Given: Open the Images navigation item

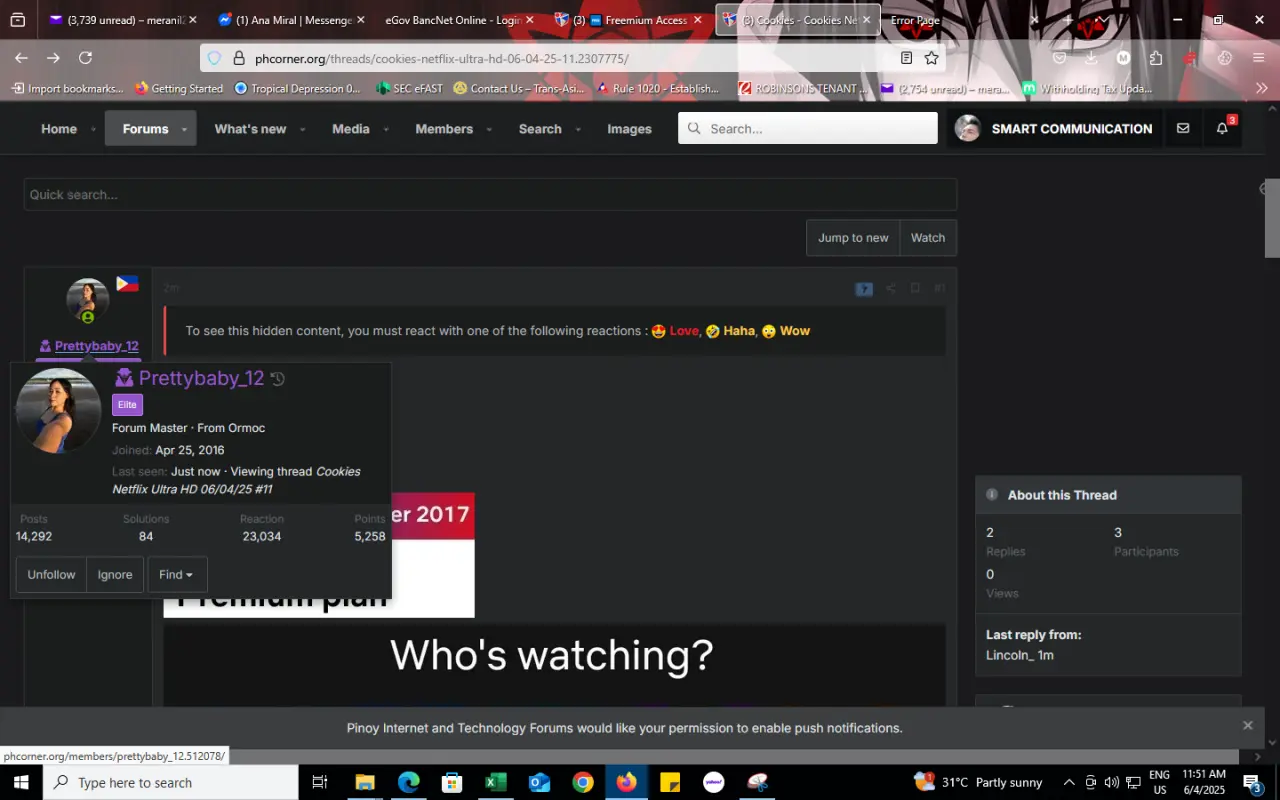Looking at the screenshot, I should tap(629, 128).
